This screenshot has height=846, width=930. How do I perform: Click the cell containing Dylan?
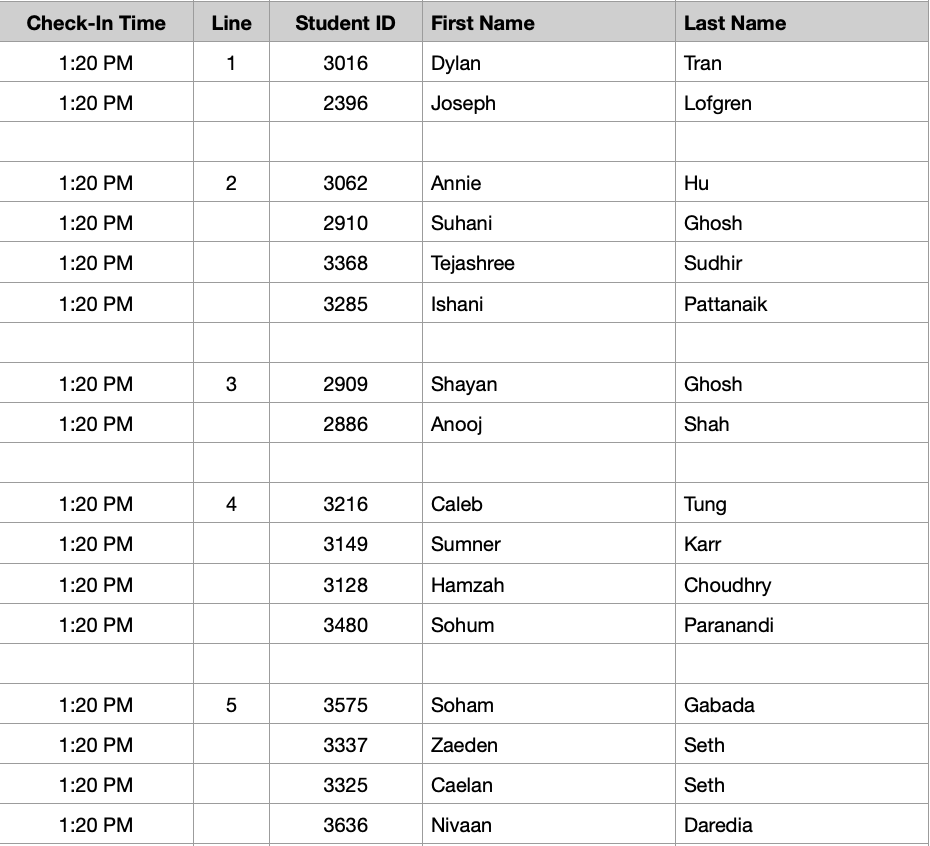pyautogui.click(x=549, y=62)
